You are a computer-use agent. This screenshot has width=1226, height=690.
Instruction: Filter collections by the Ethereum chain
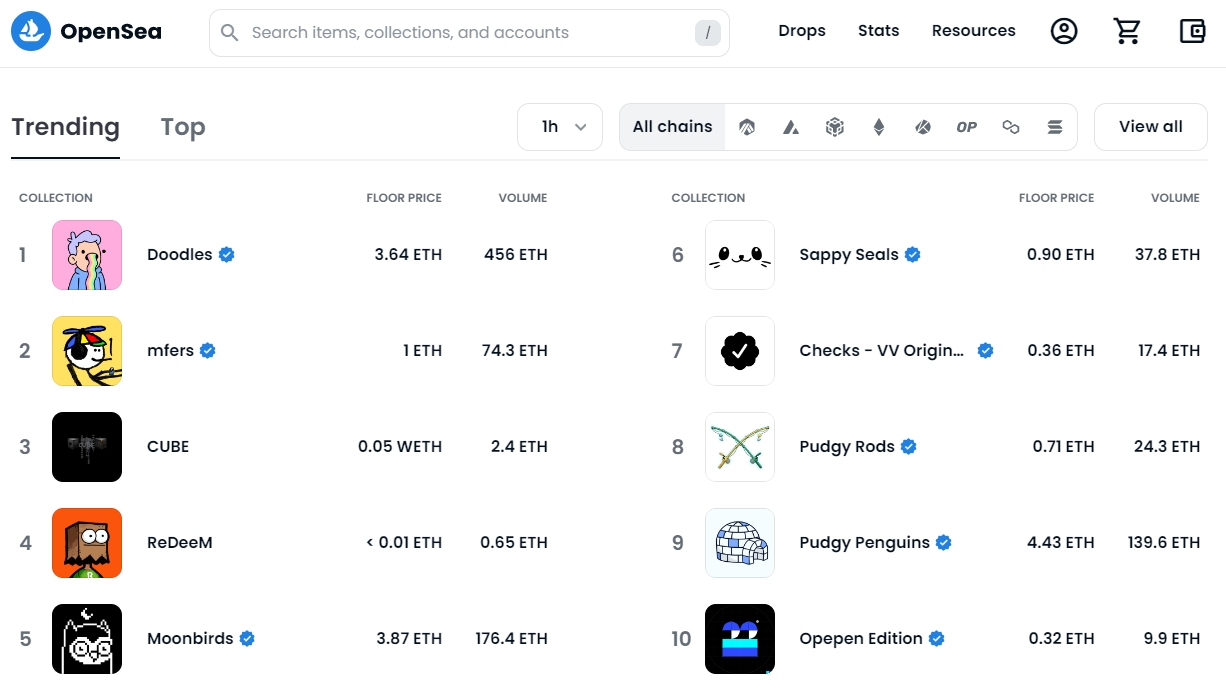click(x=879, y=126)
